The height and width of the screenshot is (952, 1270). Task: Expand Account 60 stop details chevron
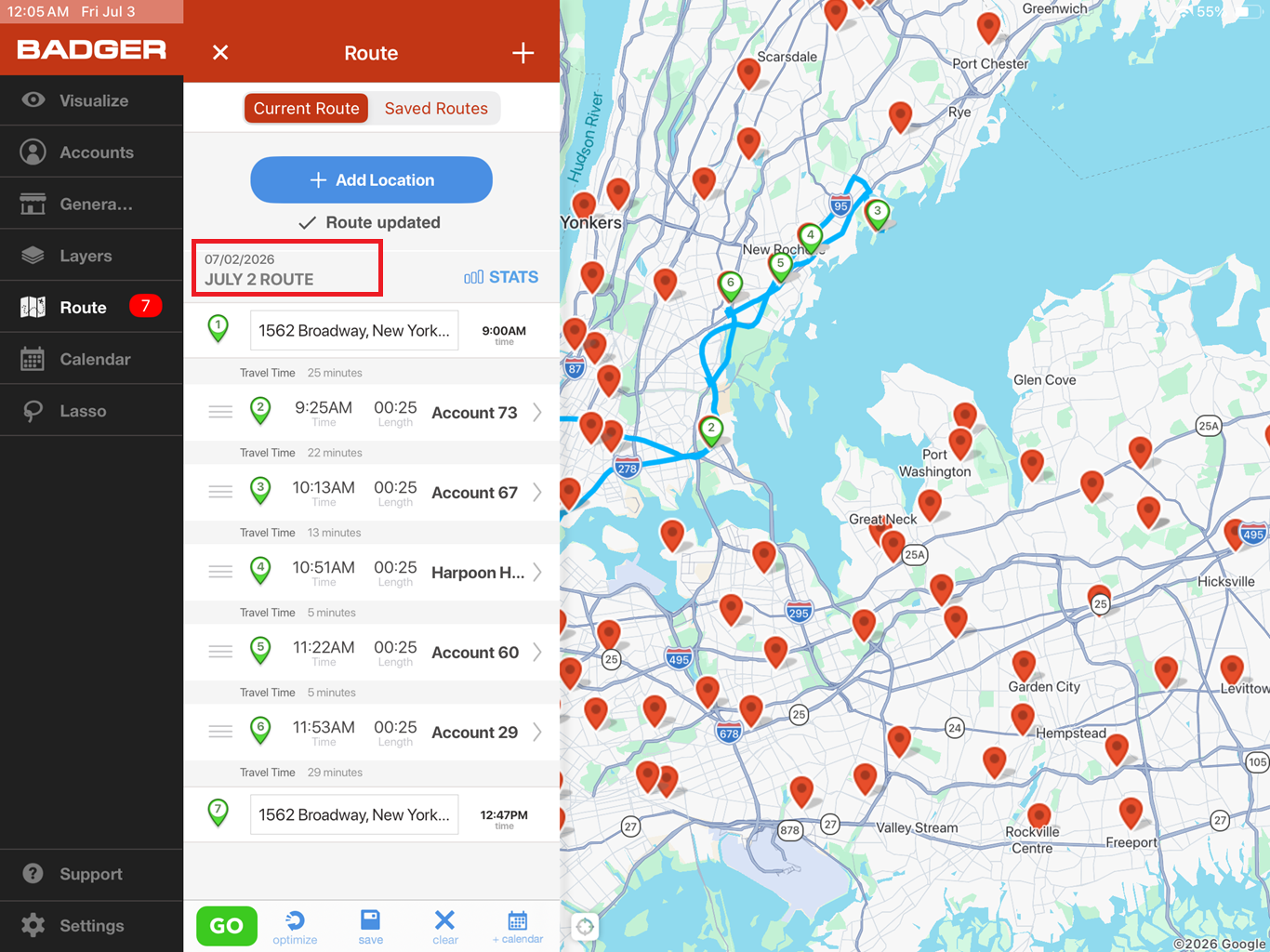click(537, 653)
